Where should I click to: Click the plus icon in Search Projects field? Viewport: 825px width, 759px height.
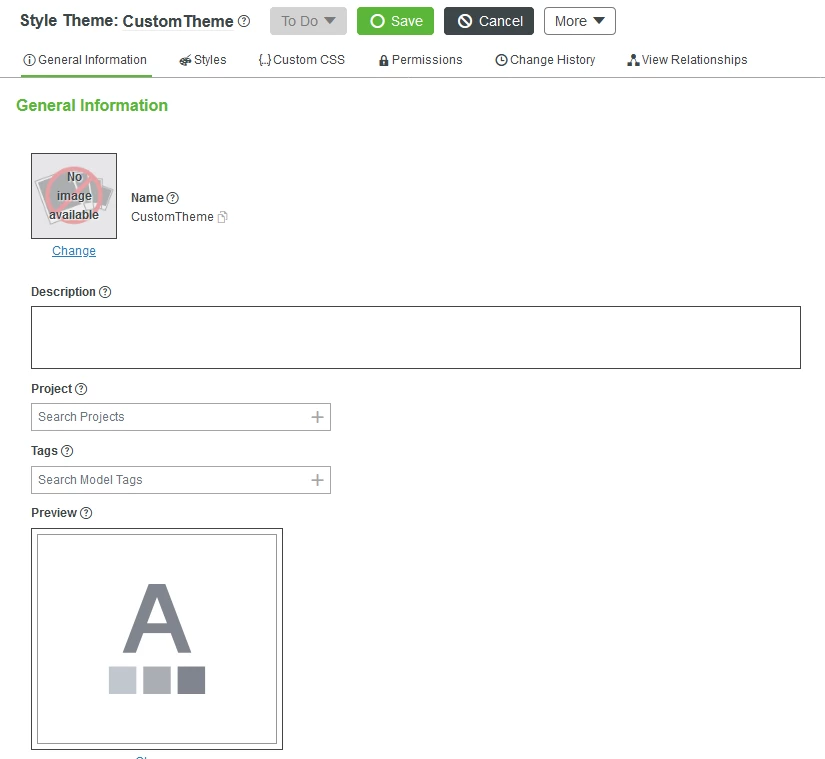point(318,417)
